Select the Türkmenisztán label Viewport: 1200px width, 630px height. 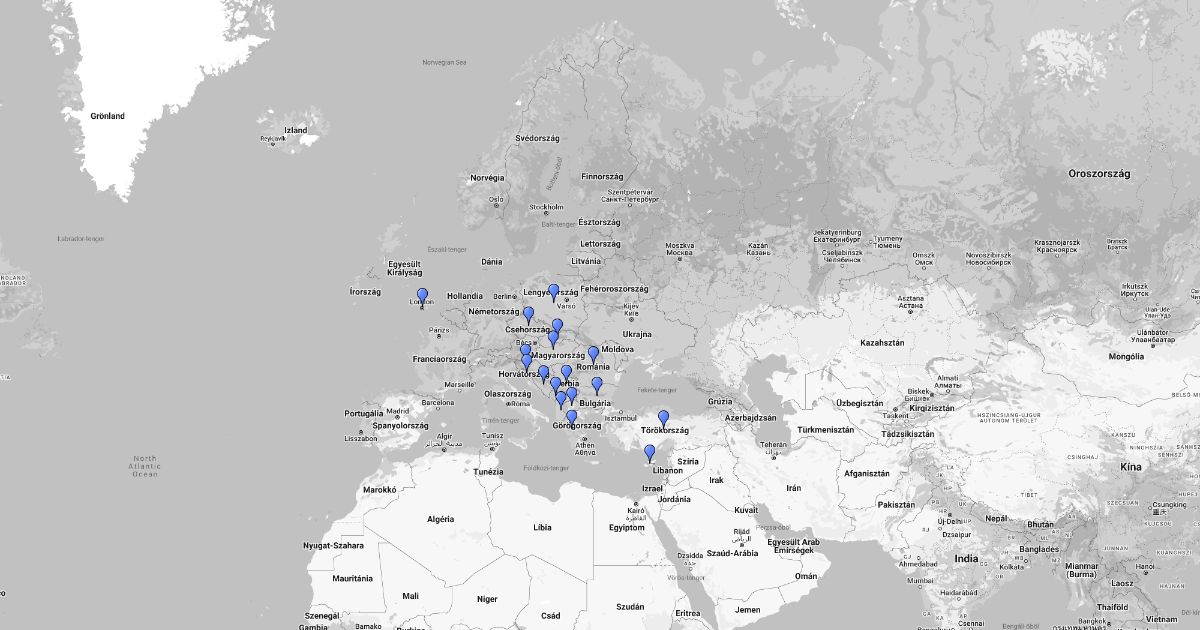825,429
